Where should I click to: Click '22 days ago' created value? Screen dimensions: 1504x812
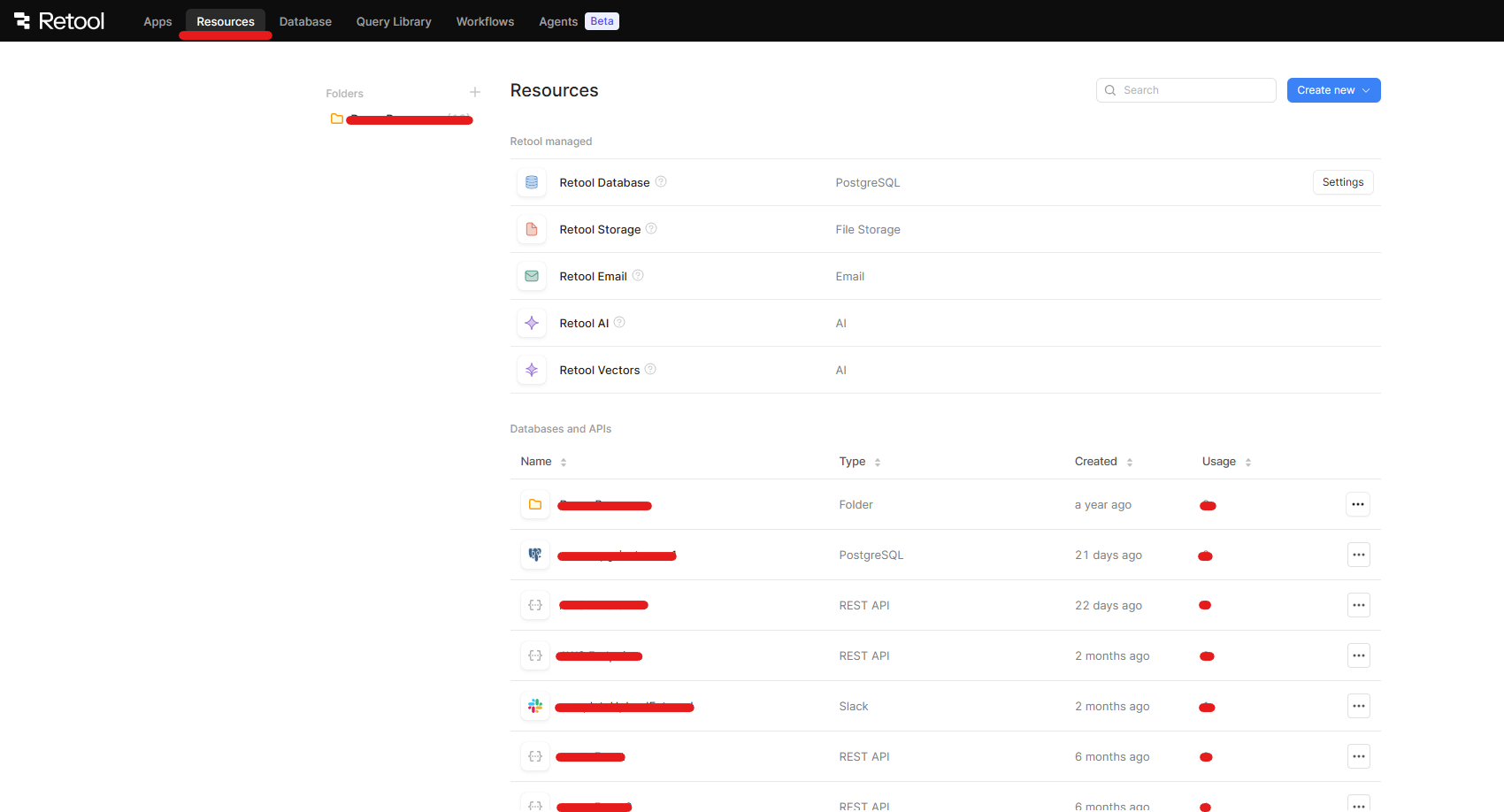coord(1108,605)
